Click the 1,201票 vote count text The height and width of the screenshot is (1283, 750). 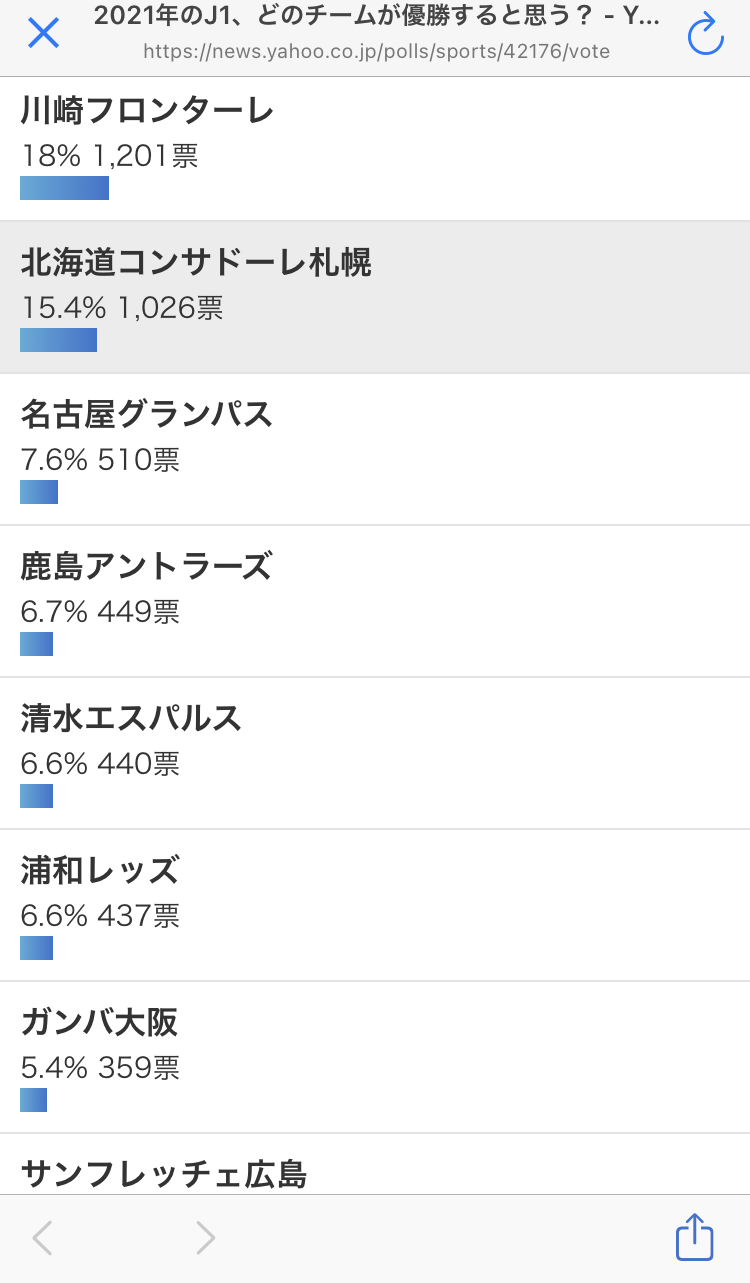point(146,156)
